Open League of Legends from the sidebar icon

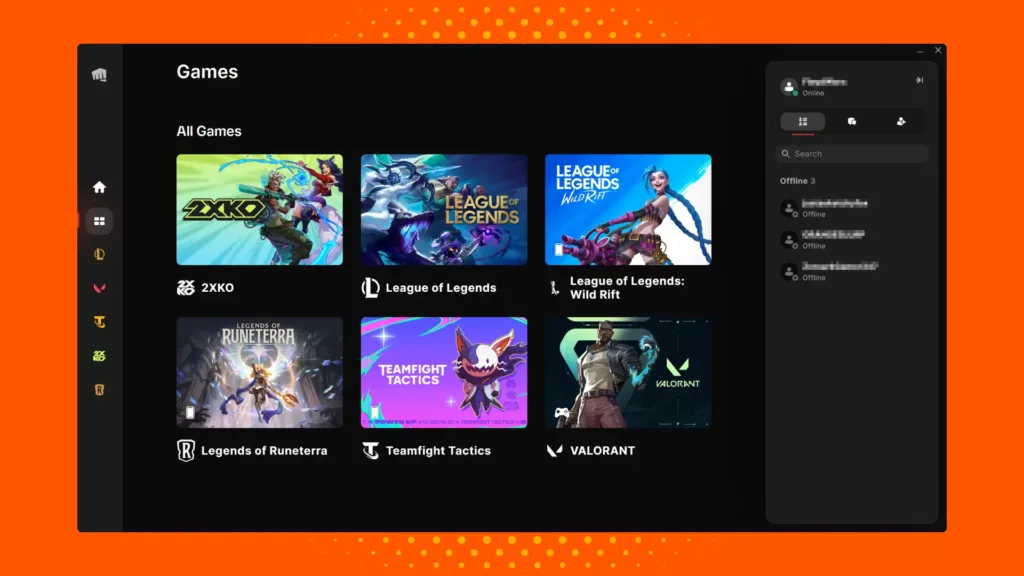tap(99, 254)
